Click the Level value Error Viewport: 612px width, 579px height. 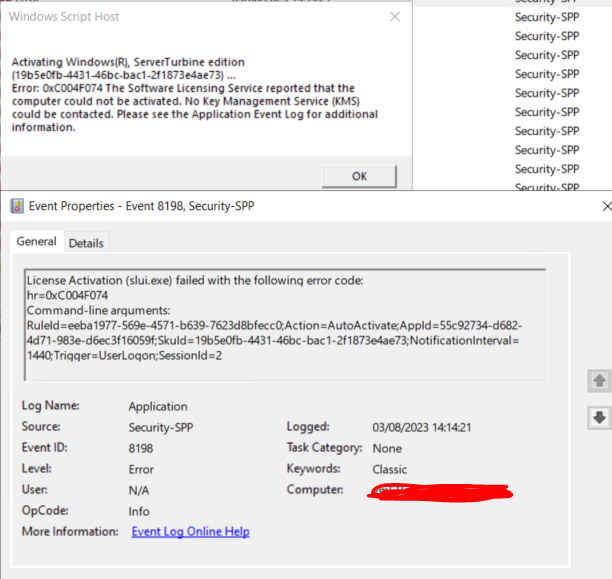click(141, 469)
